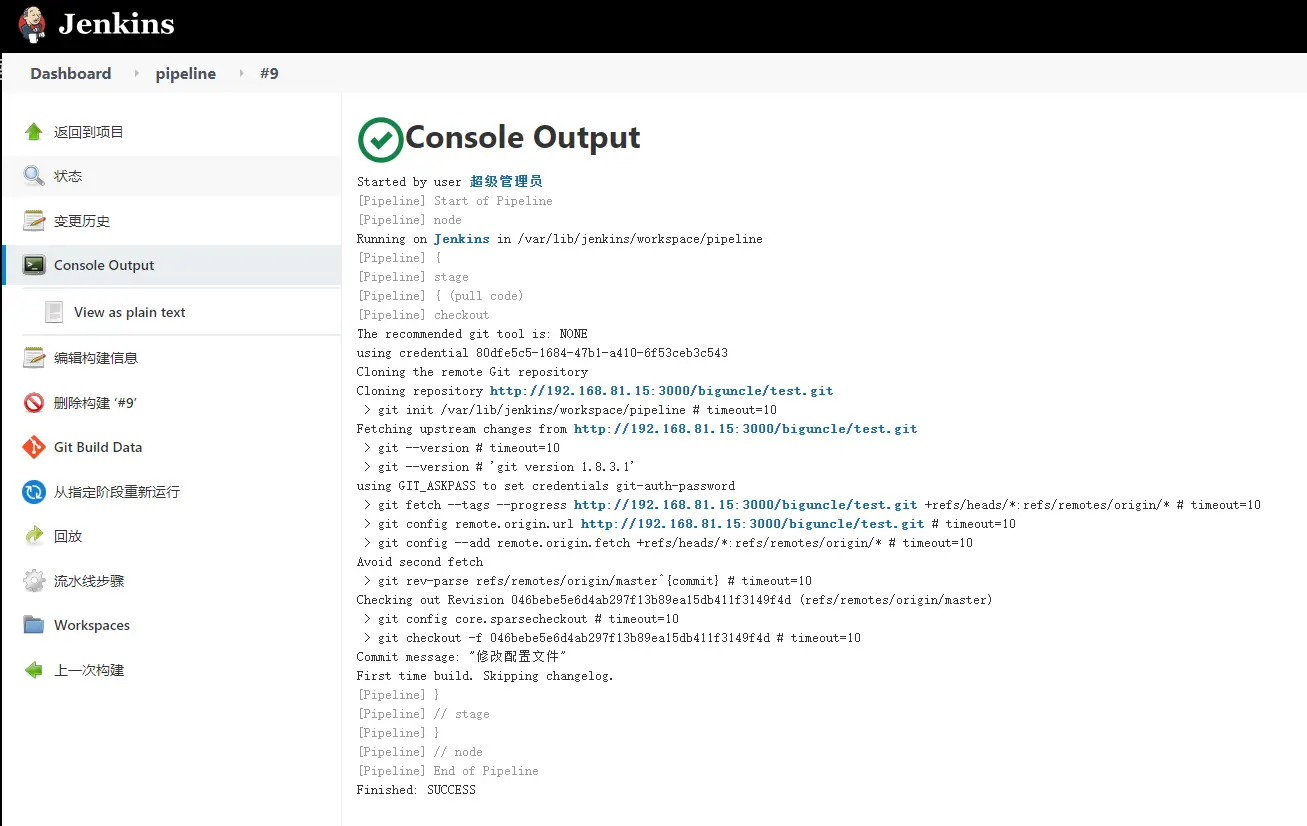1307x826 pixels.
Task: Click the green up arrow icon beside 返回到项目
Action: [34, 132]
